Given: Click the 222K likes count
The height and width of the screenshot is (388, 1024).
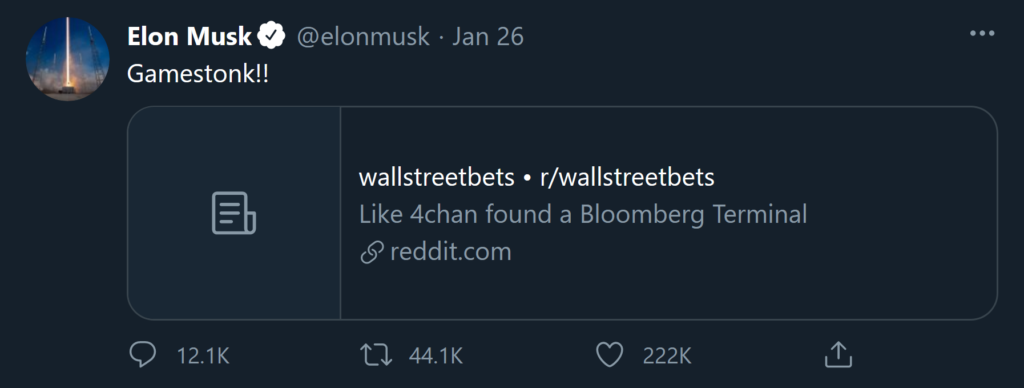Looking at the screenshot, I should 667,356.
